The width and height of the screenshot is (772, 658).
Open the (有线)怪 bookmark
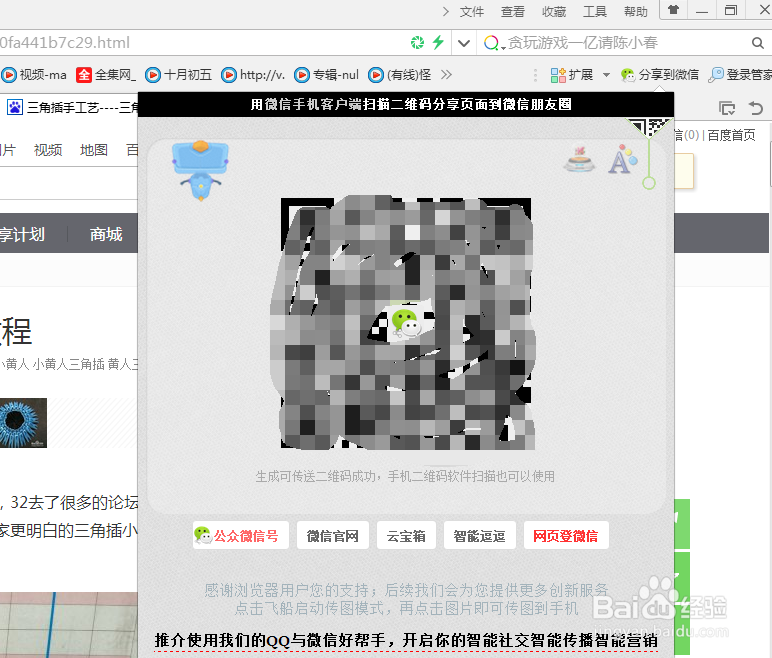(x=400, y=75)
